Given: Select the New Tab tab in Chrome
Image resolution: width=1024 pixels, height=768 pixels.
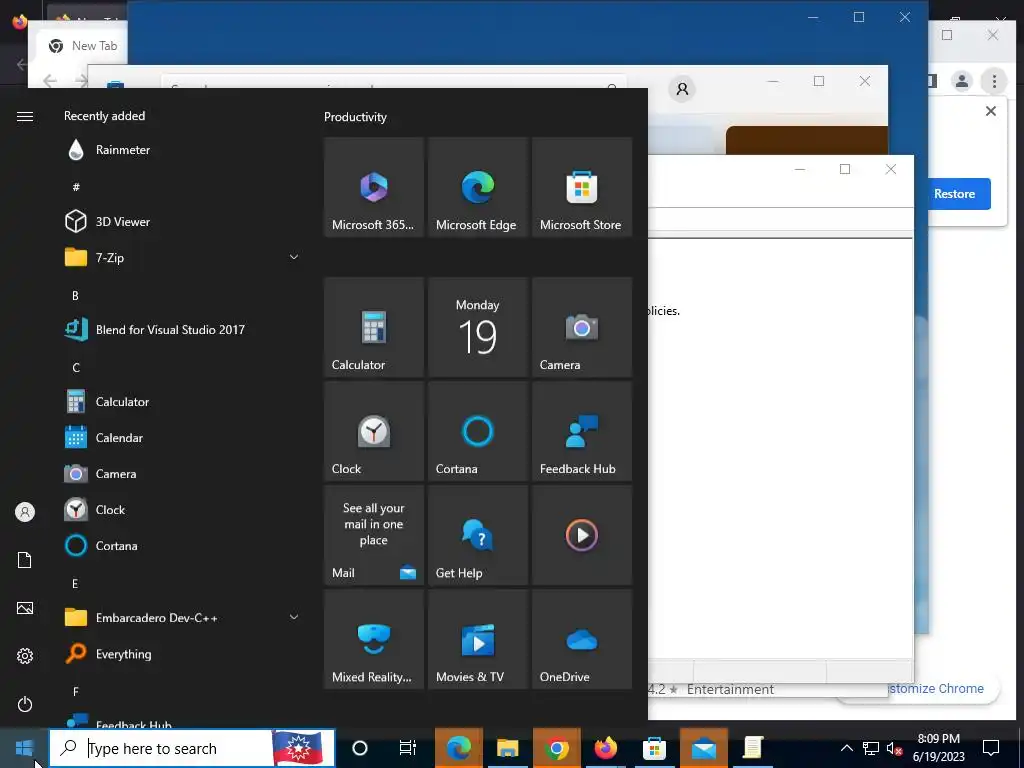Looking at the screenshot, I should [x=83, y=46].
